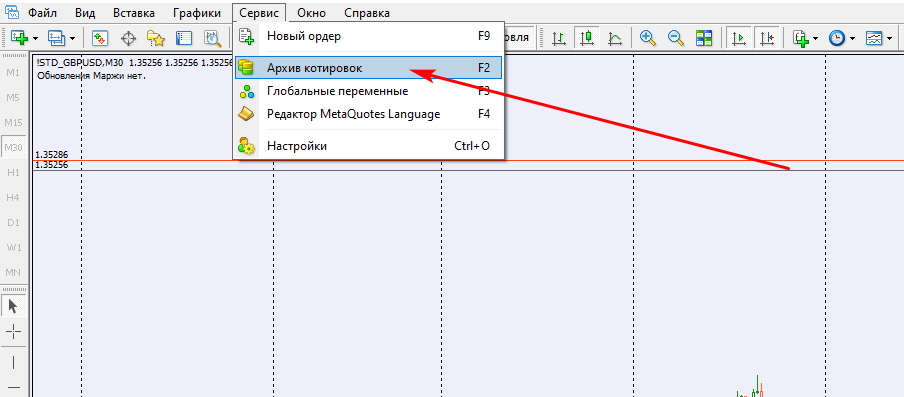Toggle chart shift button
Image resolution: width=904 pixels, height=397 pixels.
[x=767, y=38]
